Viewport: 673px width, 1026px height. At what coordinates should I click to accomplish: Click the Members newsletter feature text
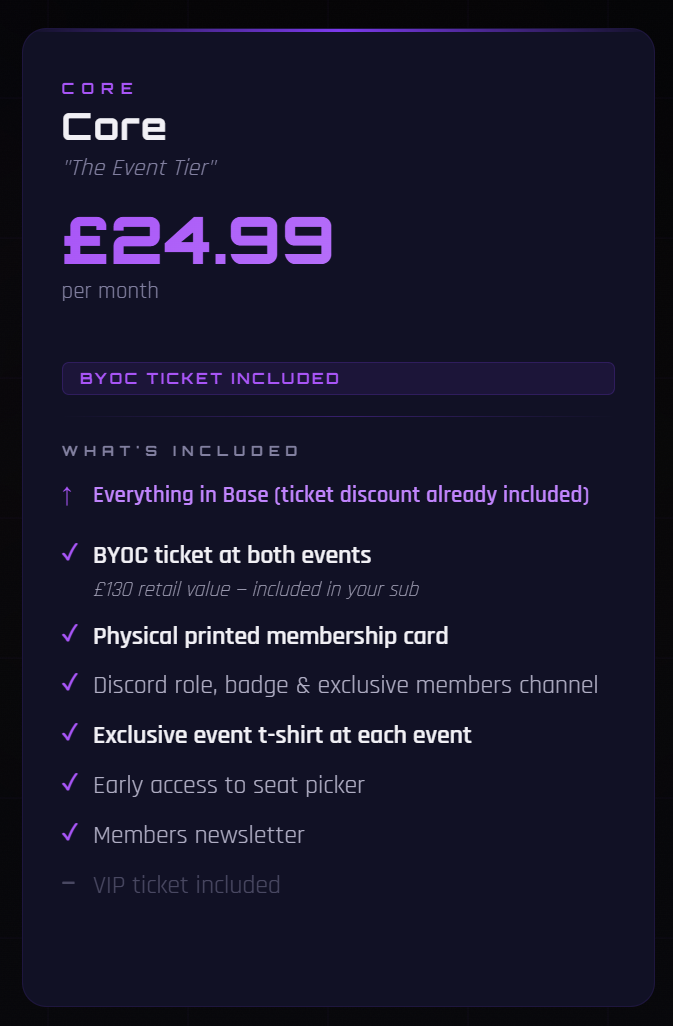(x=199, y=835)
